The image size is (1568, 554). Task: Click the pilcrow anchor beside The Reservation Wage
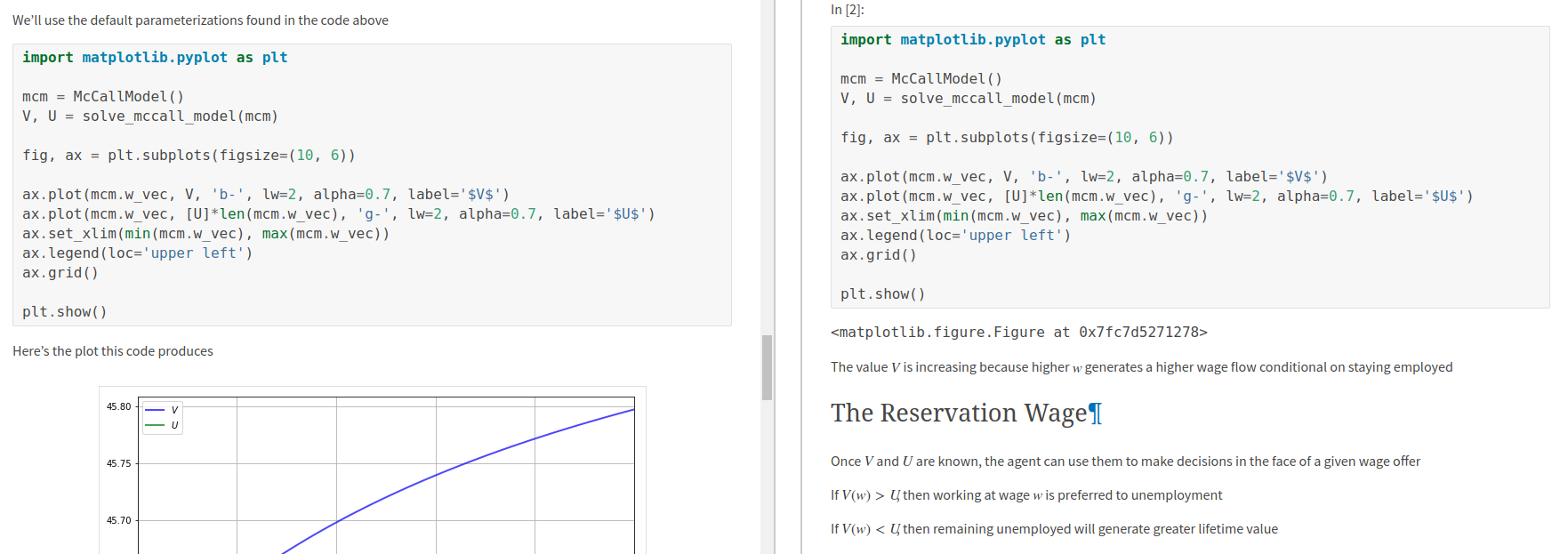click(1095, 413)
